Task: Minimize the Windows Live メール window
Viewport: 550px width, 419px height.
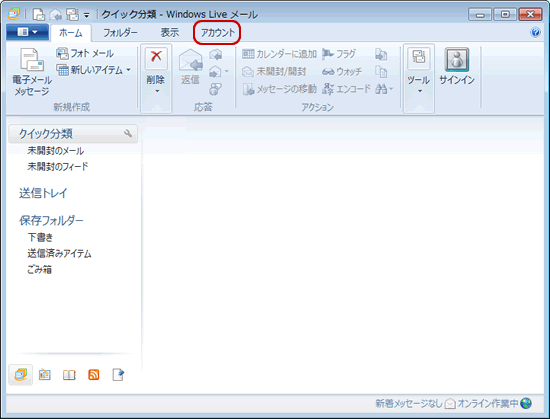Action: tap(480, 15)
